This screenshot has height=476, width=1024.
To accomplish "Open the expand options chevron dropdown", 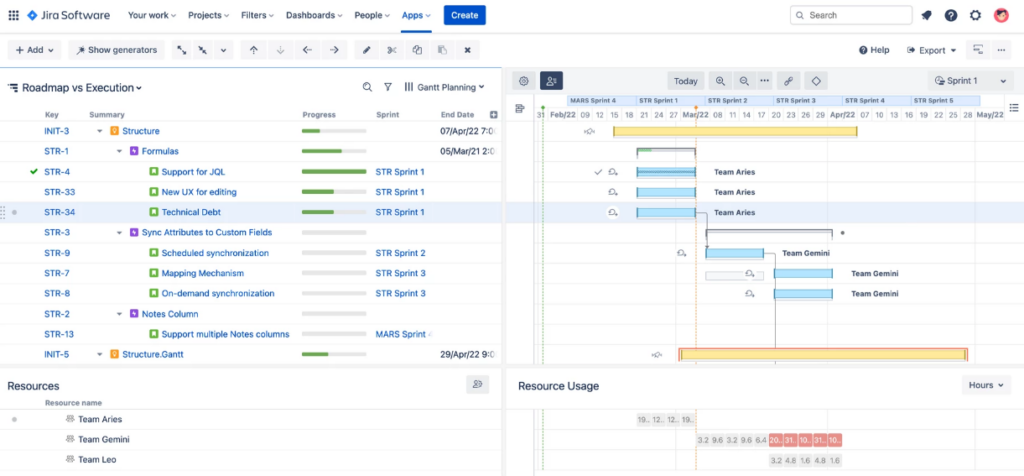I will click(223, 50).
